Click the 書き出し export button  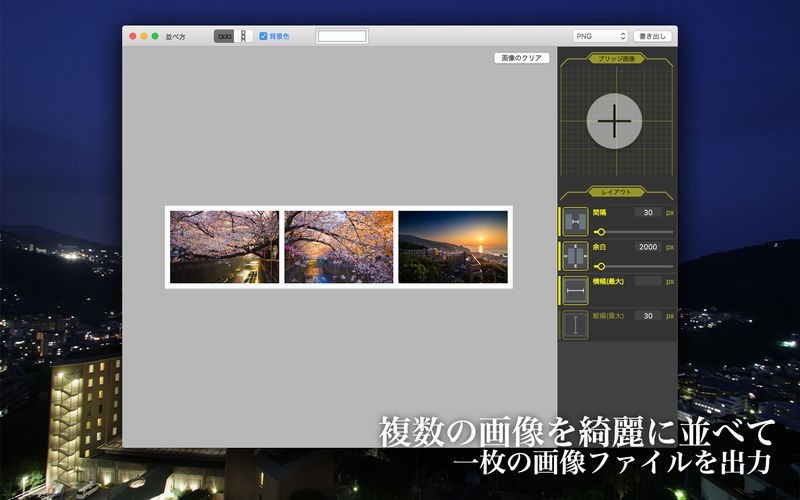pyautogui.click(x=653, y=36)
